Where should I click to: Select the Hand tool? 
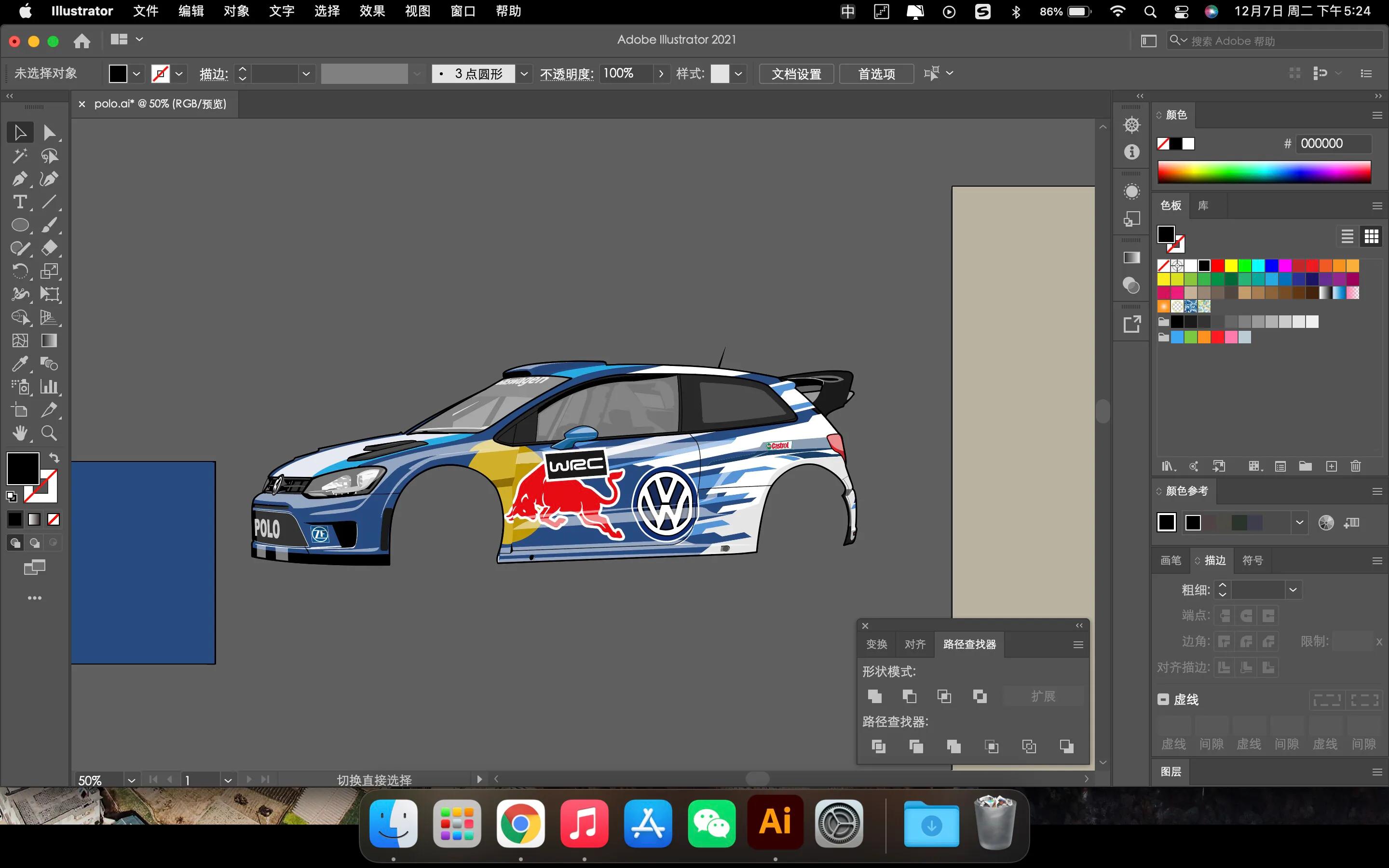coord(19,434)
